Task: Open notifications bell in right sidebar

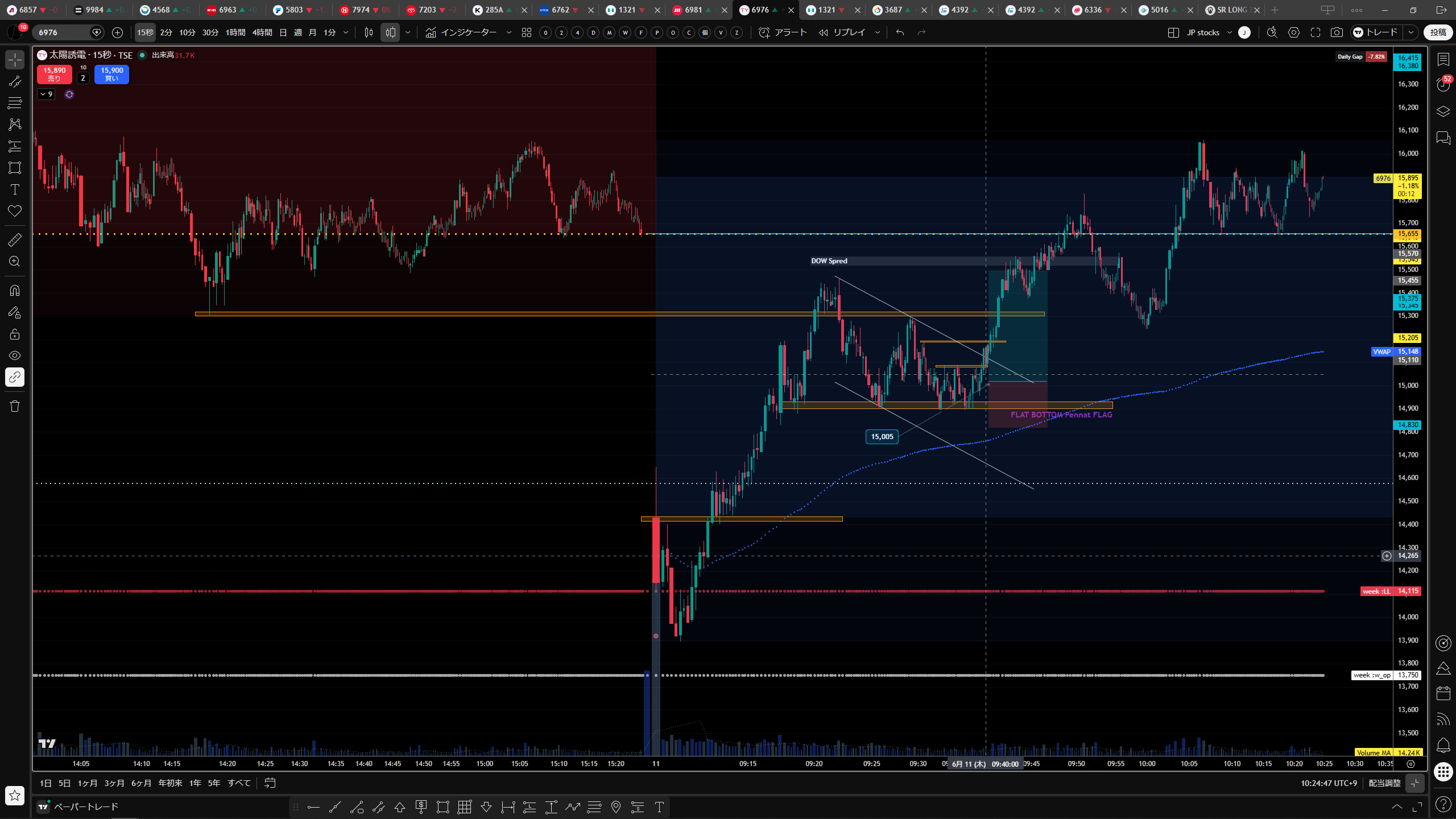Action: 1443,745
